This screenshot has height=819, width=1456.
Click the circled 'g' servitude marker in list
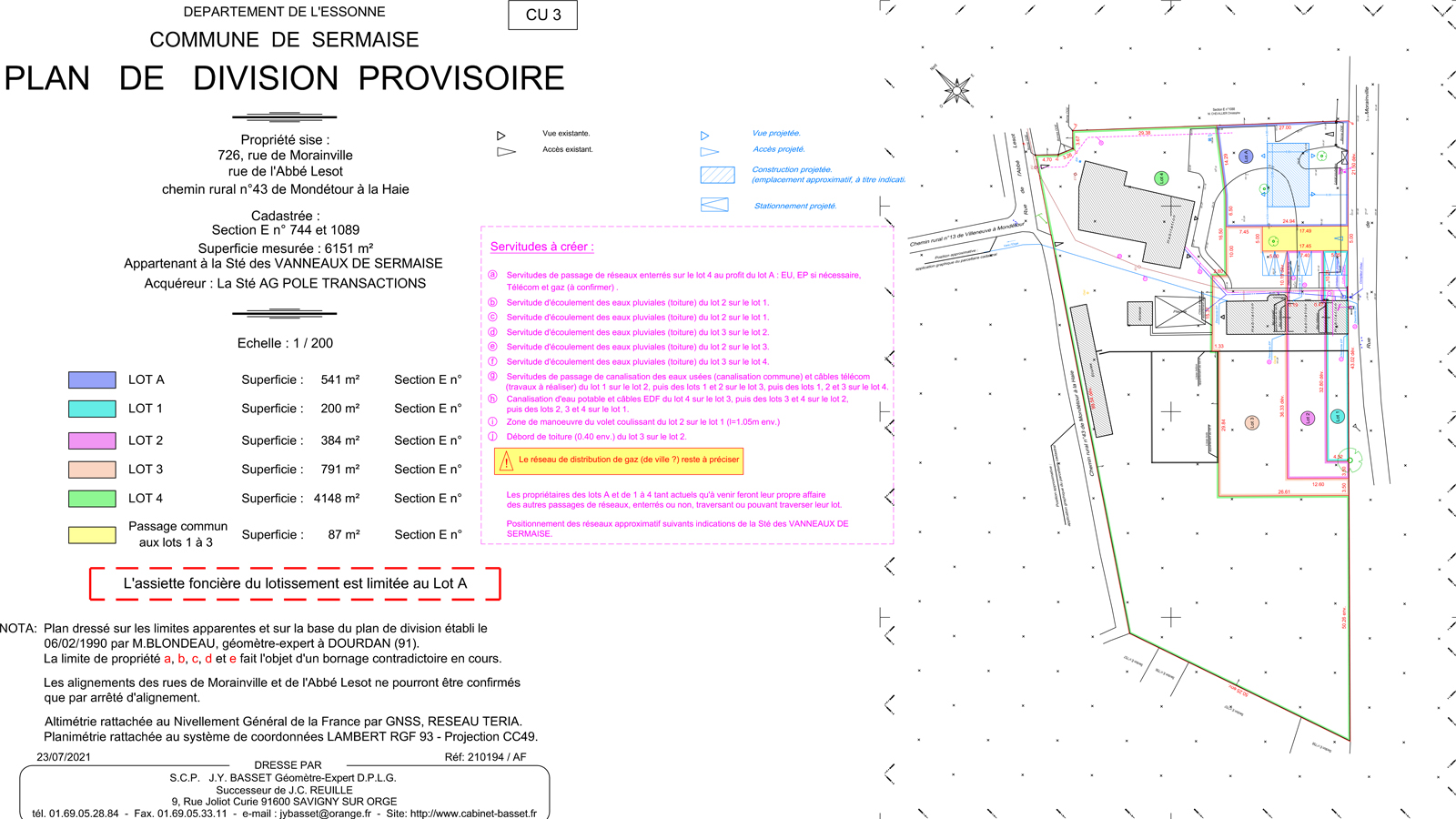point(492,377)
